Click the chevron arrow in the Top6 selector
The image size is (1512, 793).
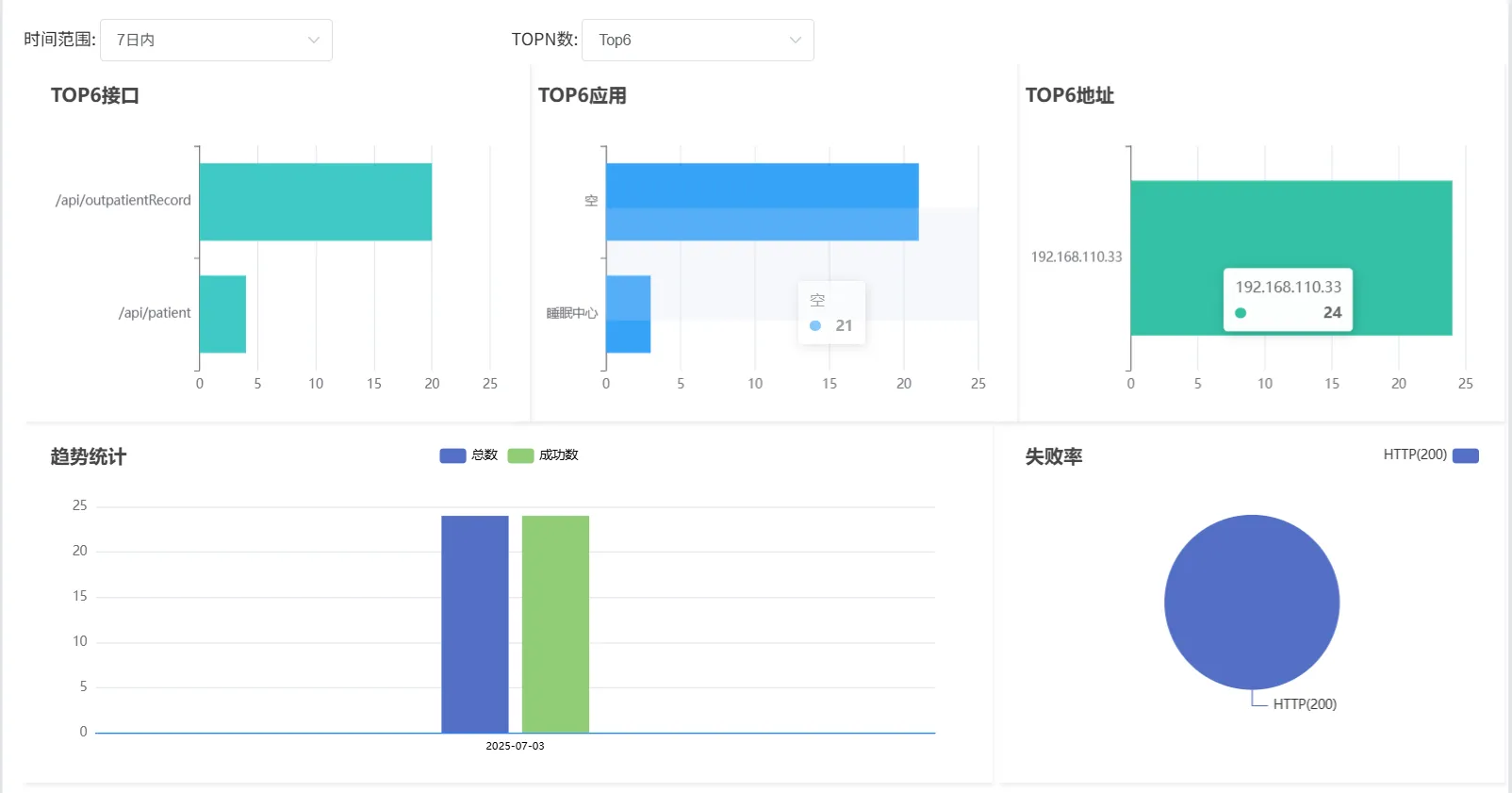(x=796, y=40)
